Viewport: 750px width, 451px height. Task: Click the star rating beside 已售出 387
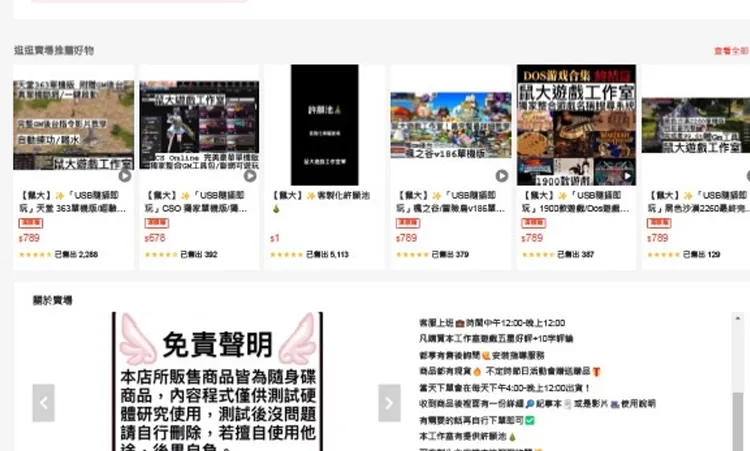[538, 254]
